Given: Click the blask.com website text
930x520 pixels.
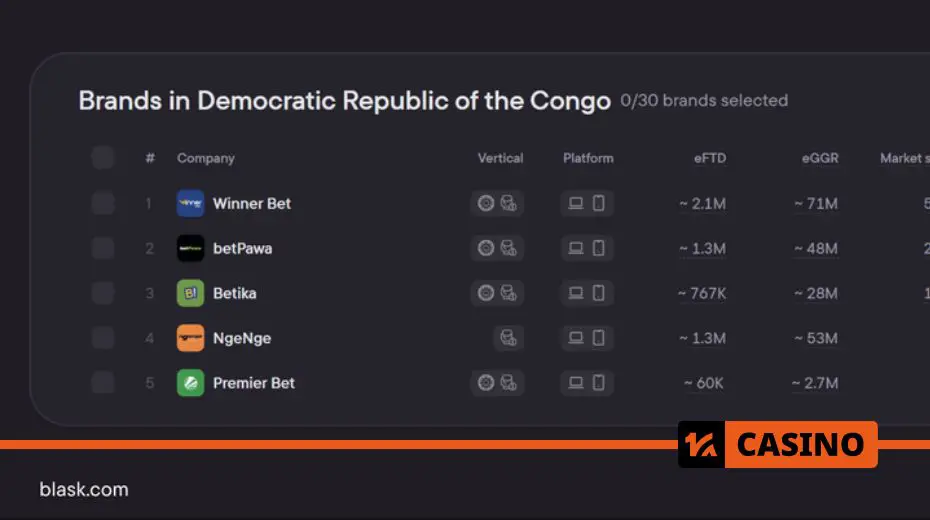Looking at the screenshot, I should [x=84, y=490].
